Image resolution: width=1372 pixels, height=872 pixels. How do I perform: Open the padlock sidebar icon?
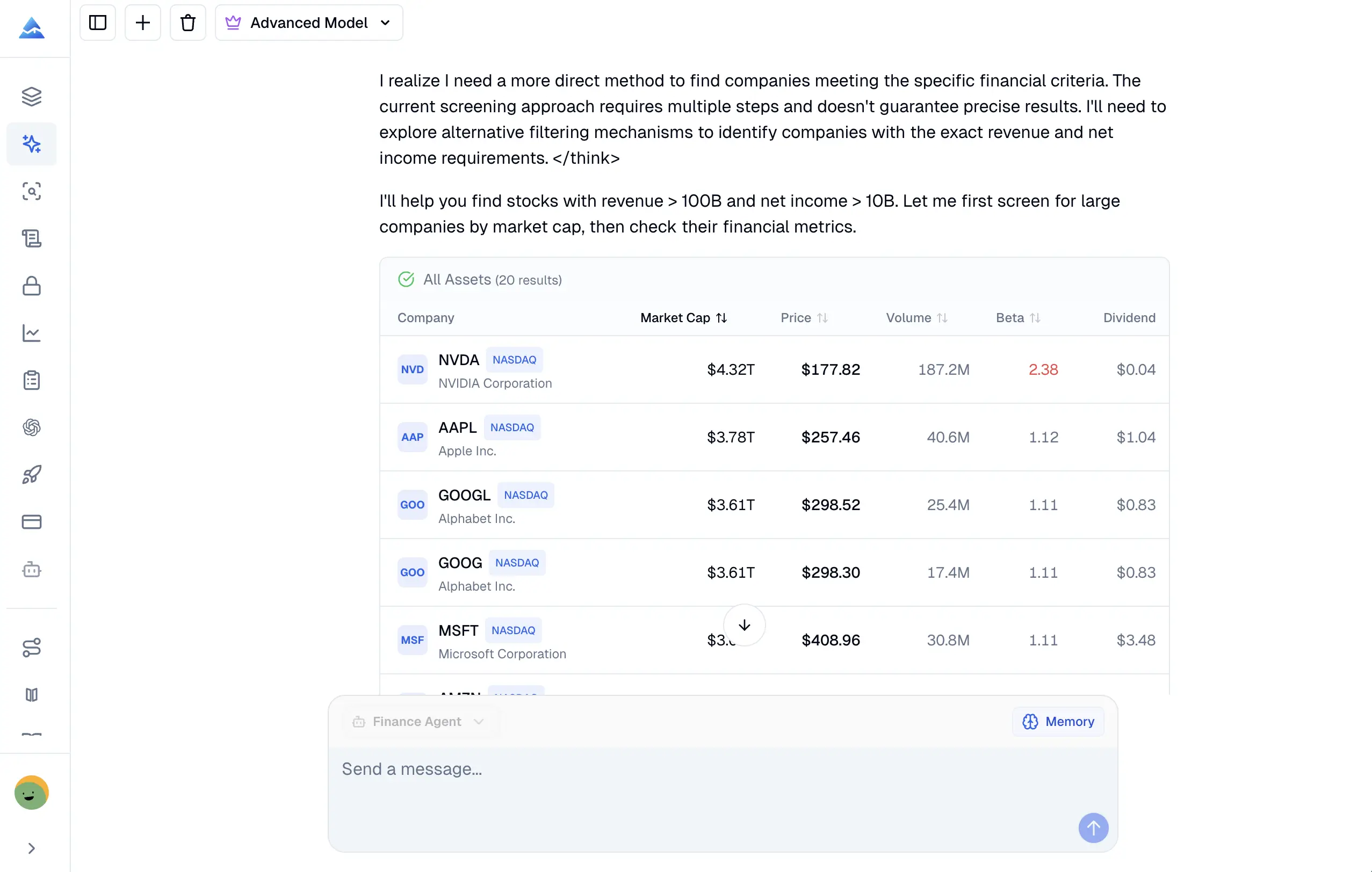click(x=31, y=286)
